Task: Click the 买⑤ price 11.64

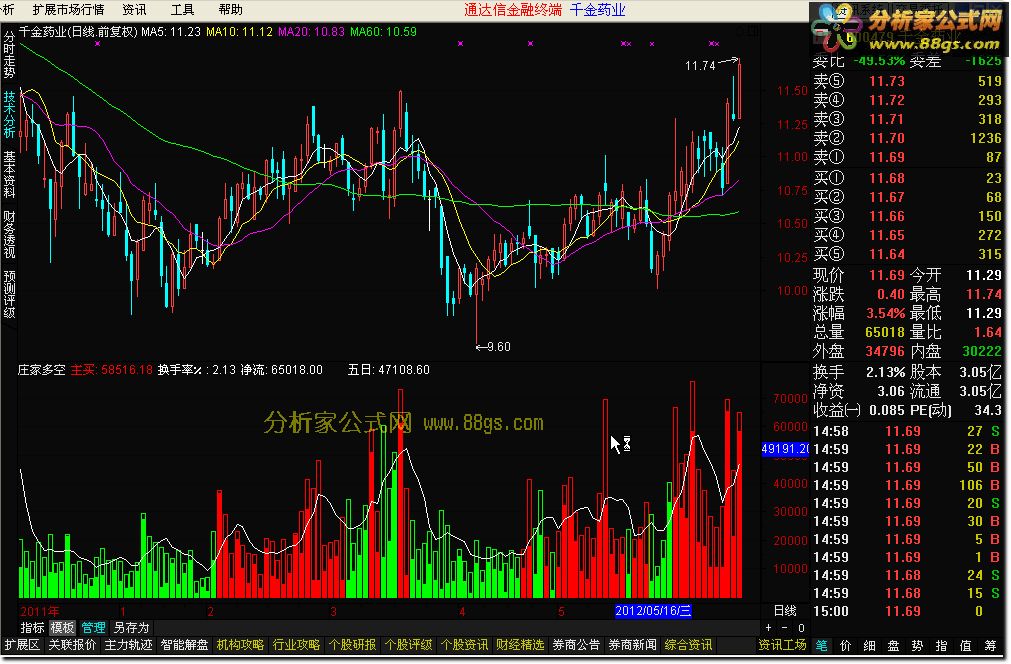Action: pyautogui.click(x=887, y=254)
